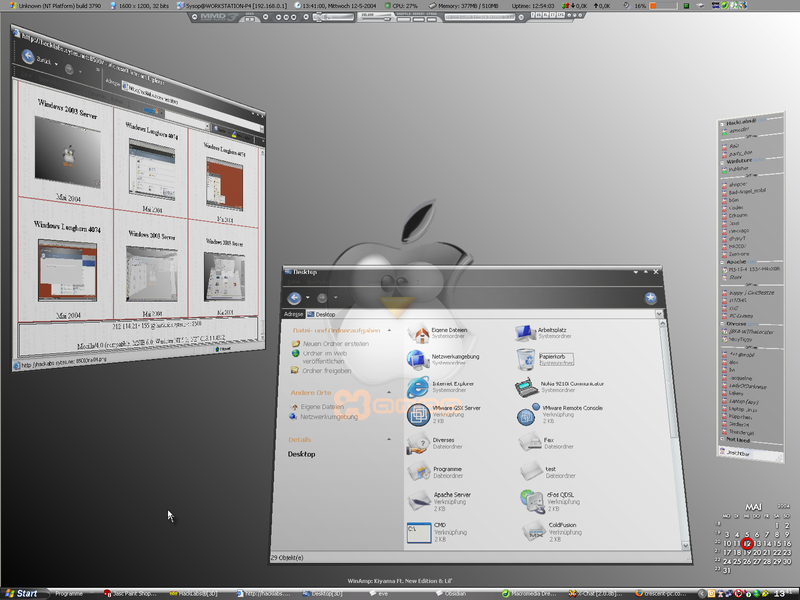Image resolution: width=800 pixels, height=600 pixels.
Task: Open the CMD shortcut icon
Action: [417, 532]
